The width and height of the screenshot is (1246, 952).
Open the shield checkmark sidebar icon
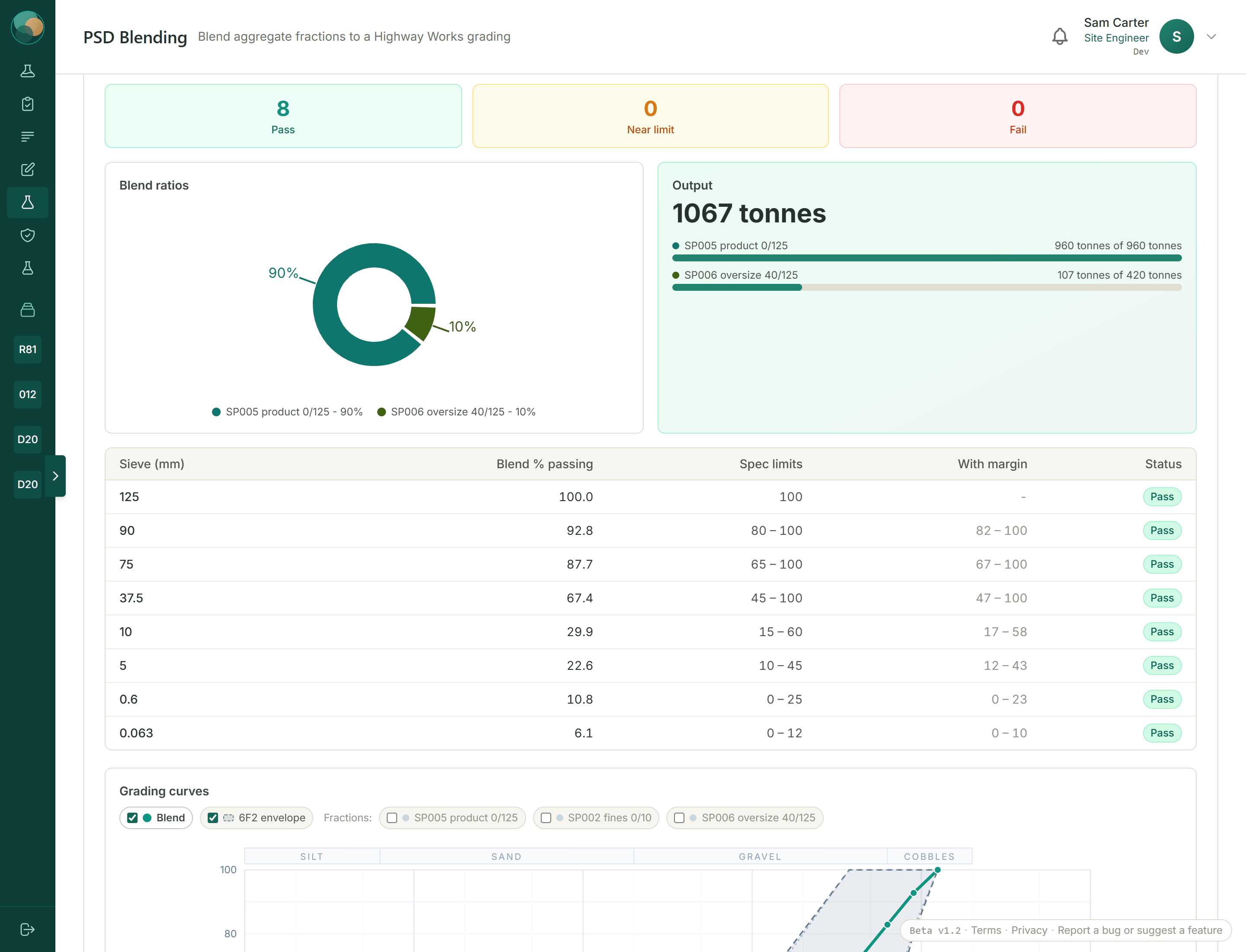click(28, 235)
